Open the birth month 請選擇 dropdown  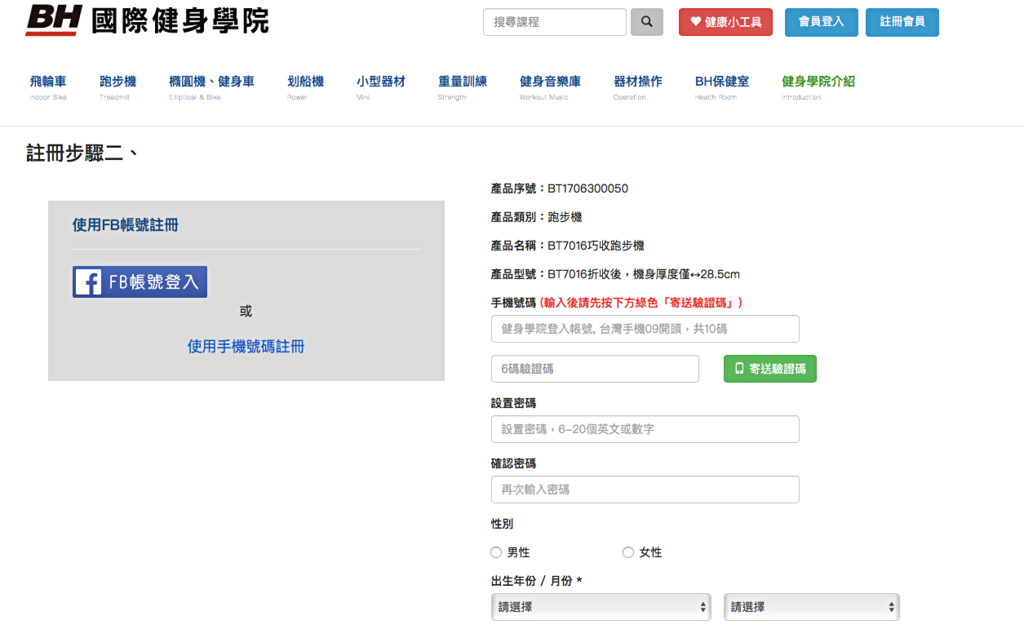[811, 607]
